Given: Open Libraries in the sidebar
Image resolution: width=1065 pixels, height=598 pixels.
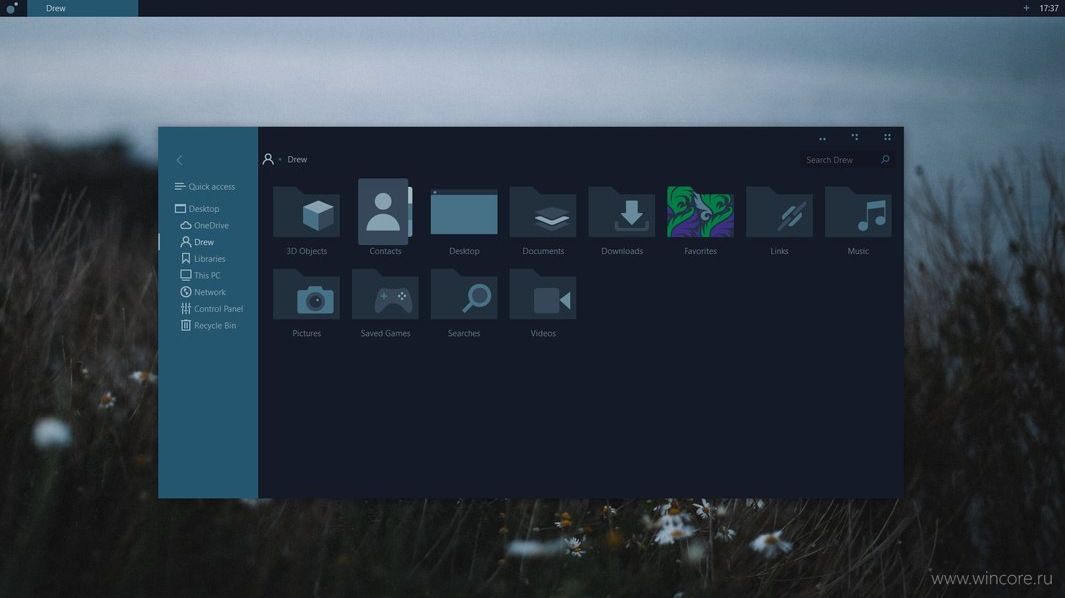Looking at the screenshot, I should [202, 258].
